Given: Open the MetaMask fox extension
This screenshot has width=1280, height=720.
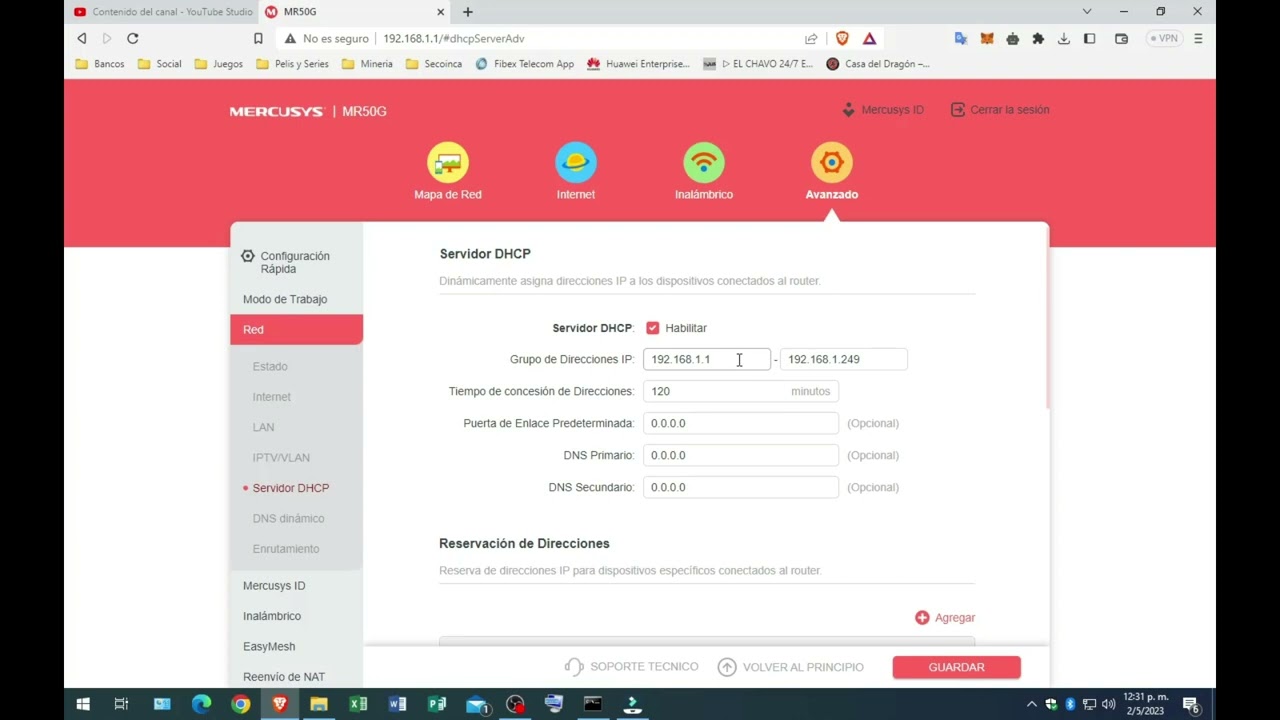Looking at the screenshot, I should 987,38.
